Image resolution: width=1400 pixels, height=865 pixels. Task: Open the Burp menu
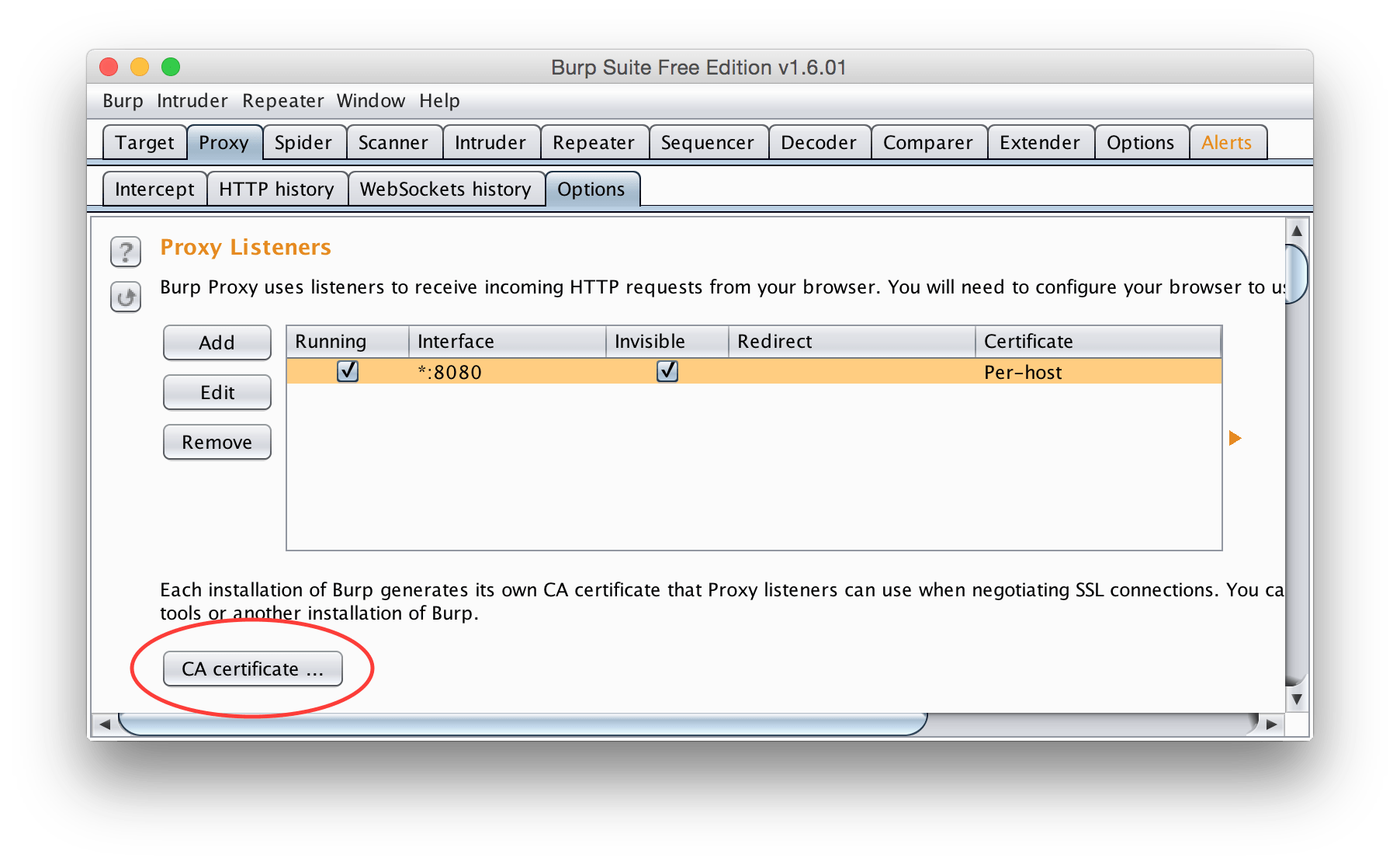[123, 101]
